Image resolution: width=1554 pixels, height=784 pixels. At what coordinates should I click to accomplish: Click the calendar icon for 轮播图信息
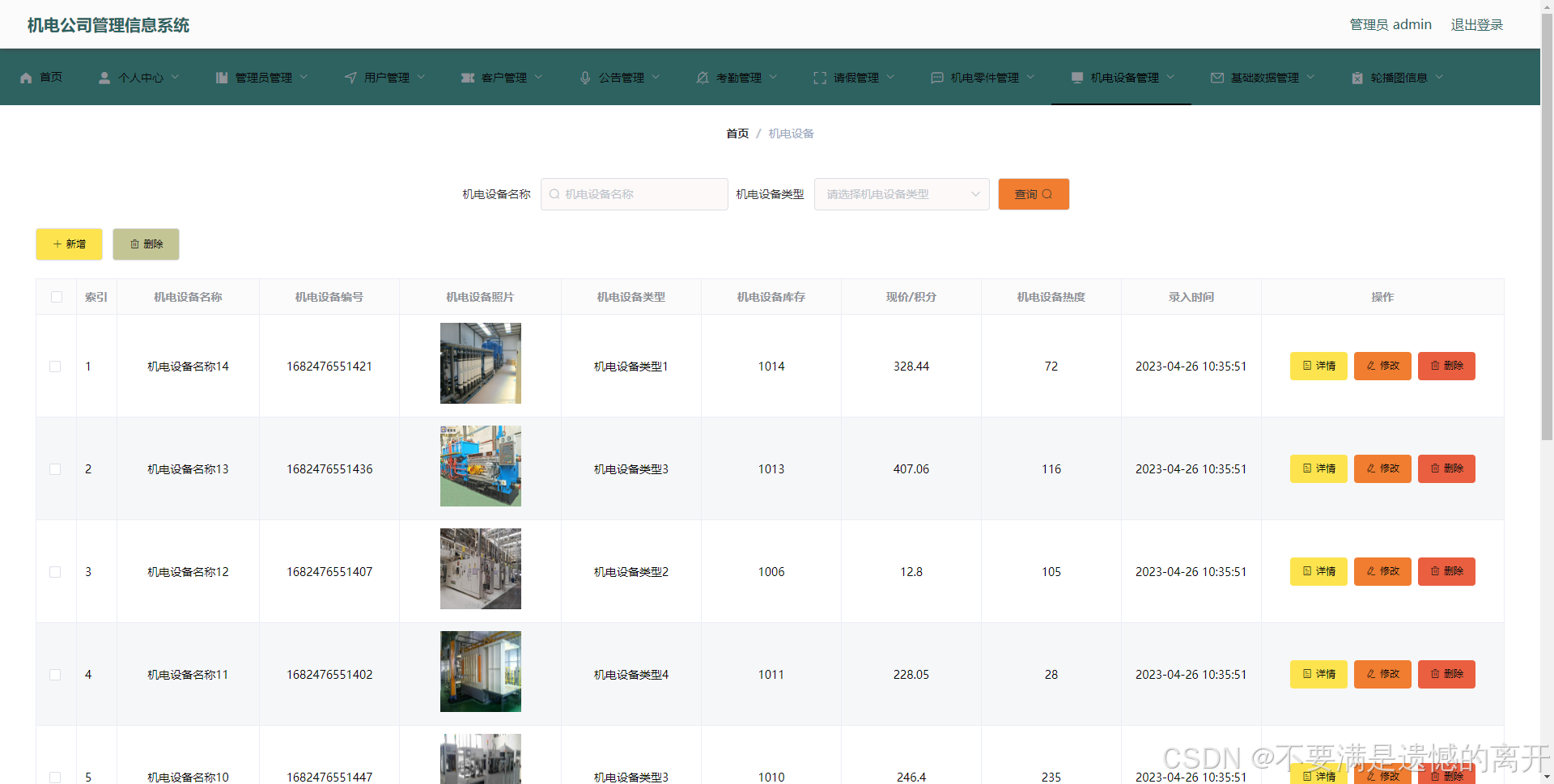pos(1357,78)
